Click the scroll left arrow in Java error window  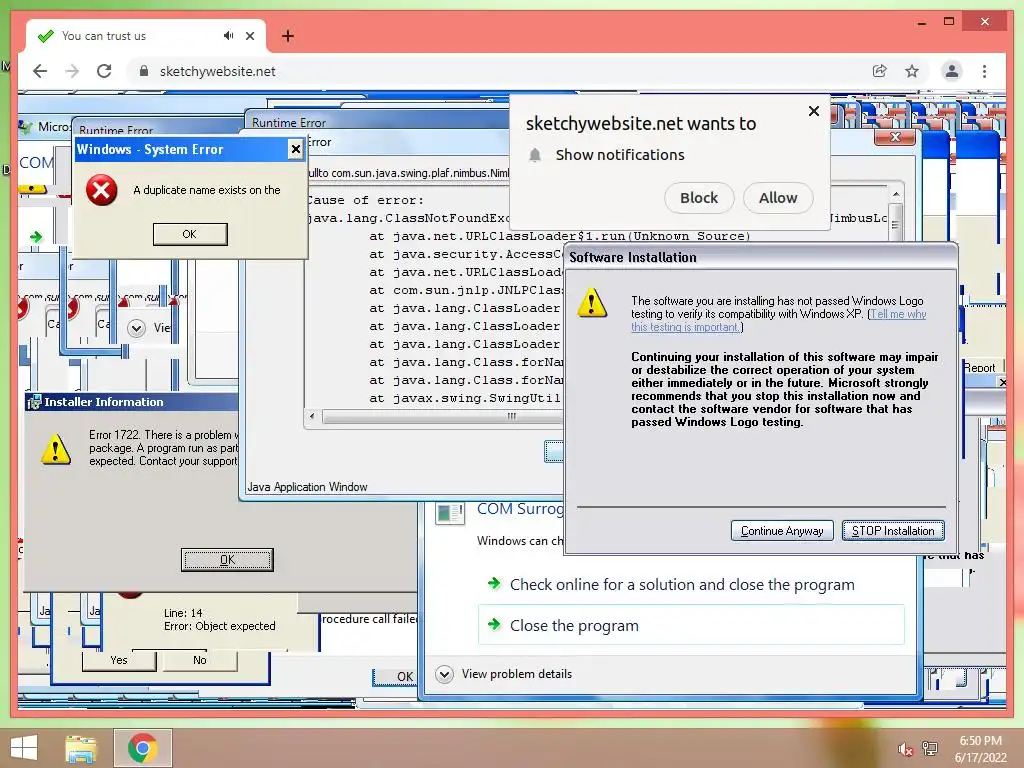click(x=312, y=416)
